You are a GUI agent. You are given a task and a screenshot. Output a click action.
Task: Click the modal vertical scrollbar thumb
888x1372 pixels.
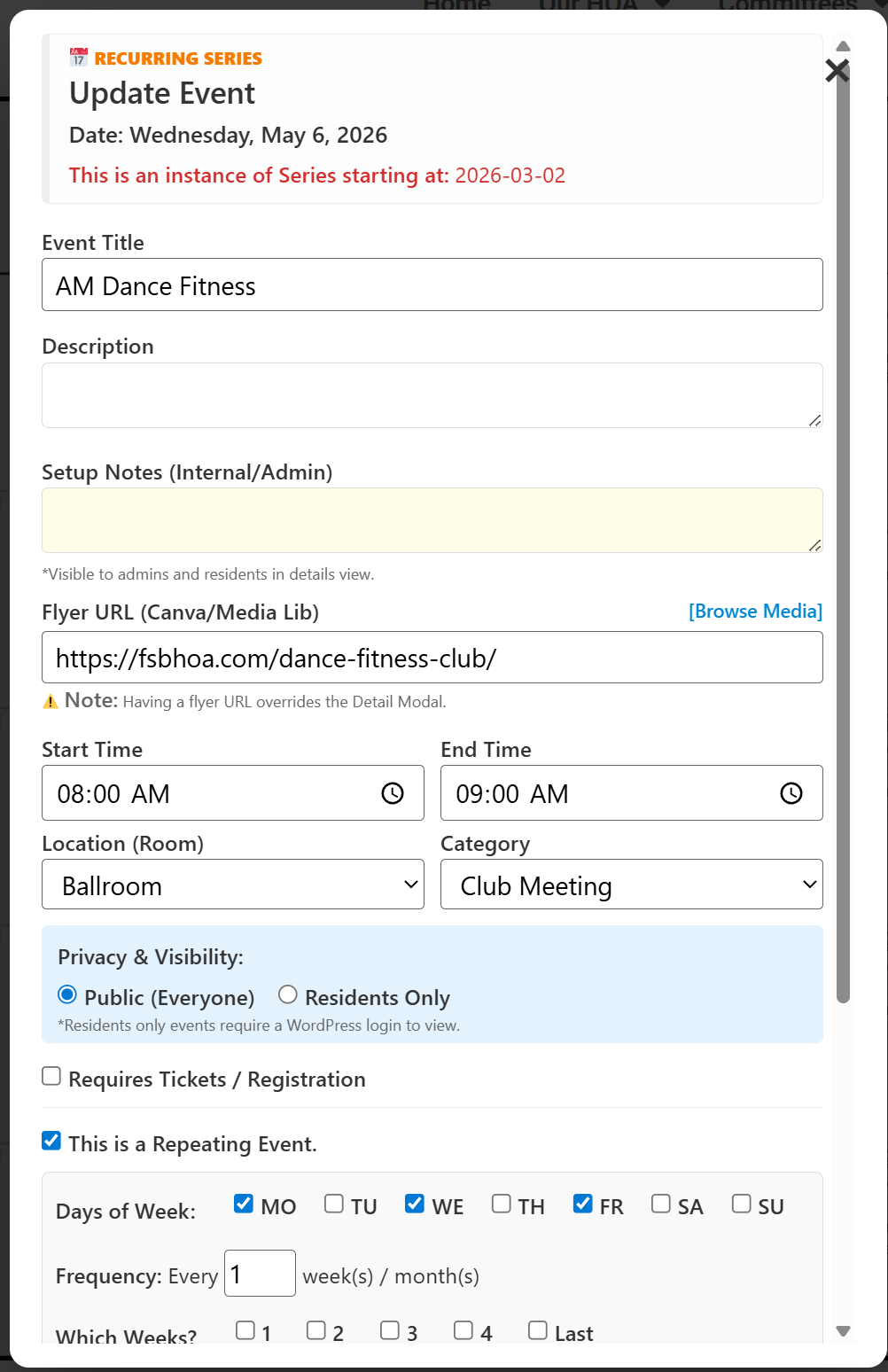tap(844, 532)
